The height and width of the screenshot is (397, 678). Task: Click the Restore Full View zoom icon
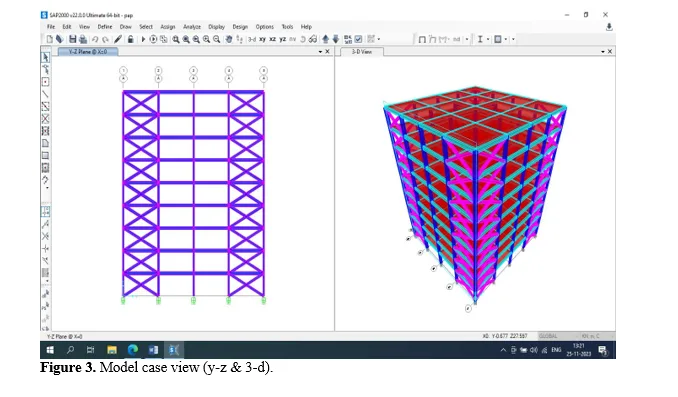tap(186, 39)
